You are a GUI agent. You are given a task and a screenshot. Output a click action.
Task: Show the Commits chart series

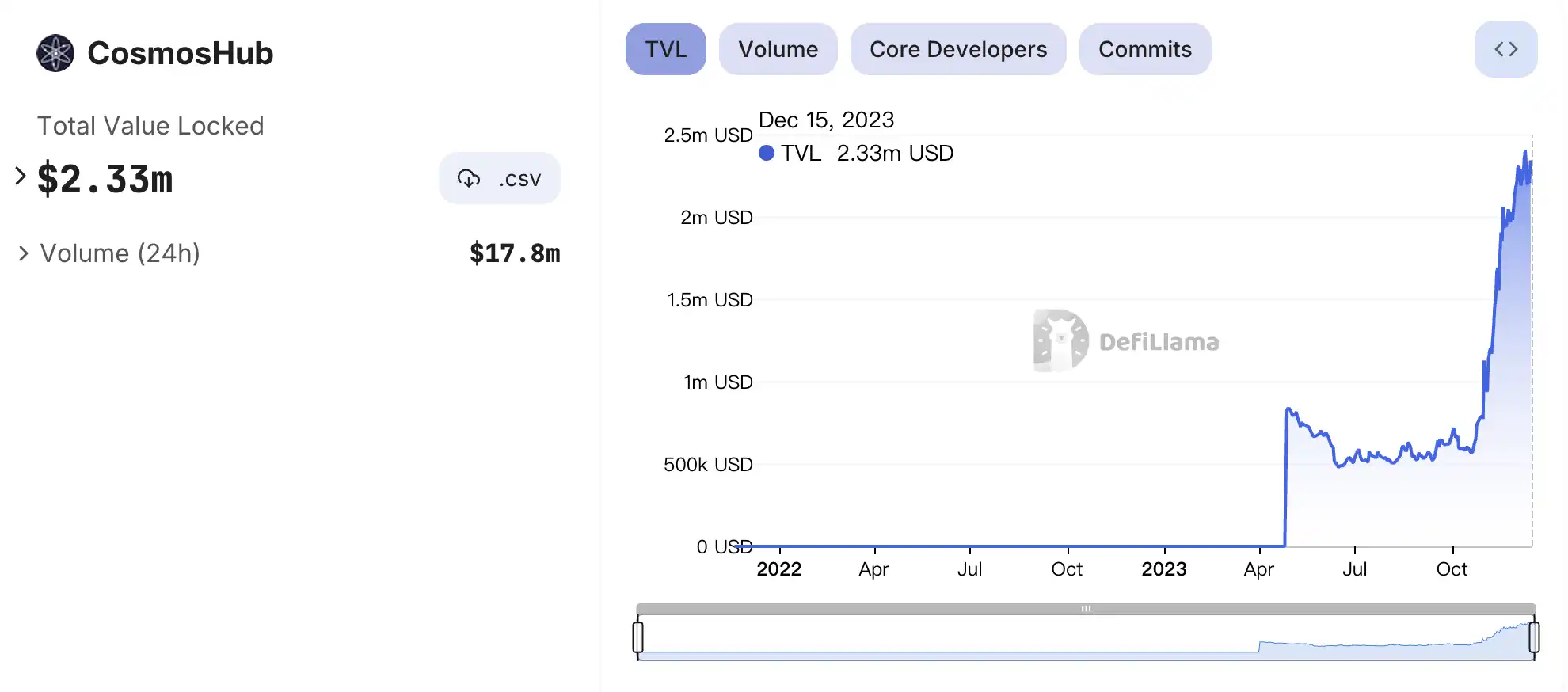pos(1144,49)
